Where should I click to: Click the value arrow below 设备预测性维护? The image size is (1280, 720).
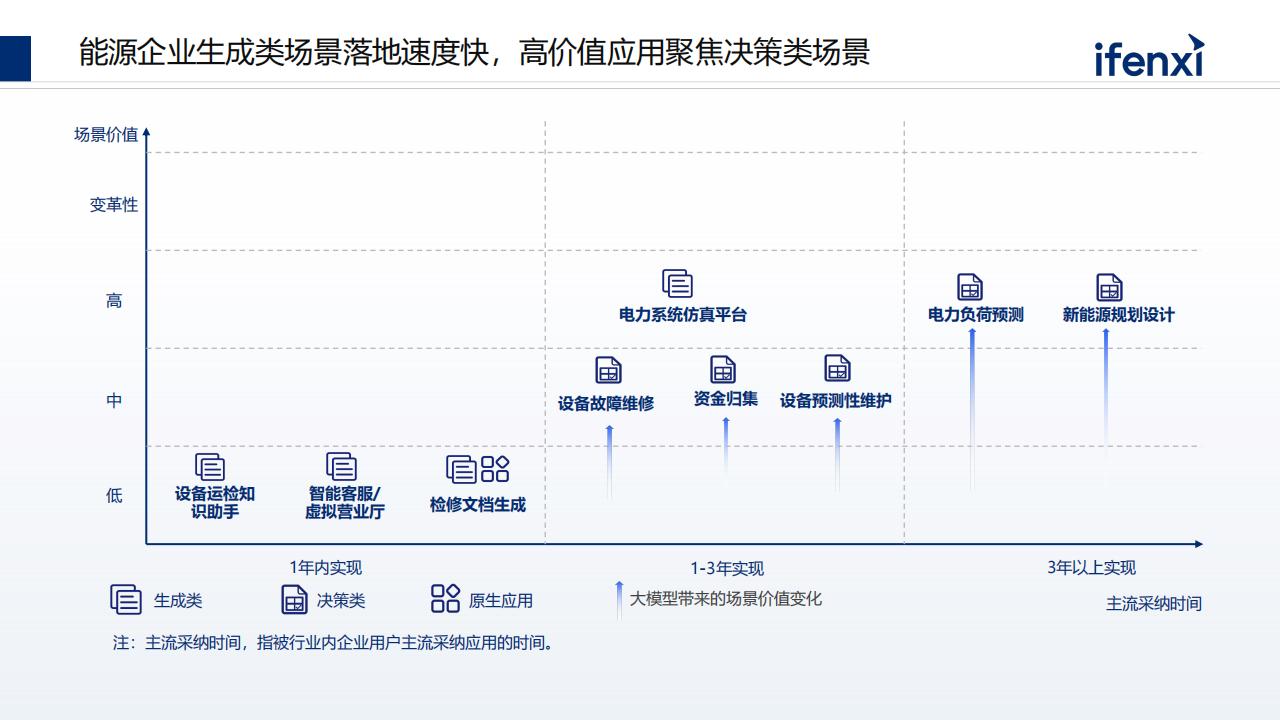837,455
